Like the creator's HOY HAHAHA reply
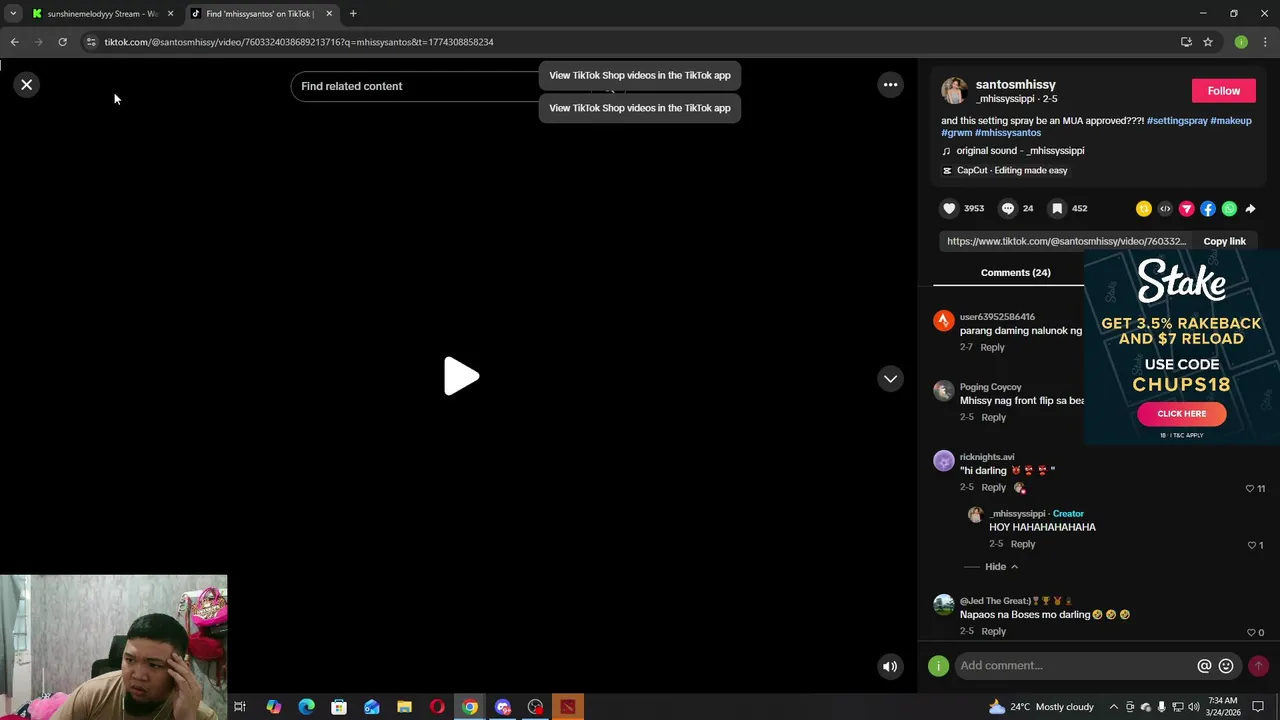 point(1251,545)
